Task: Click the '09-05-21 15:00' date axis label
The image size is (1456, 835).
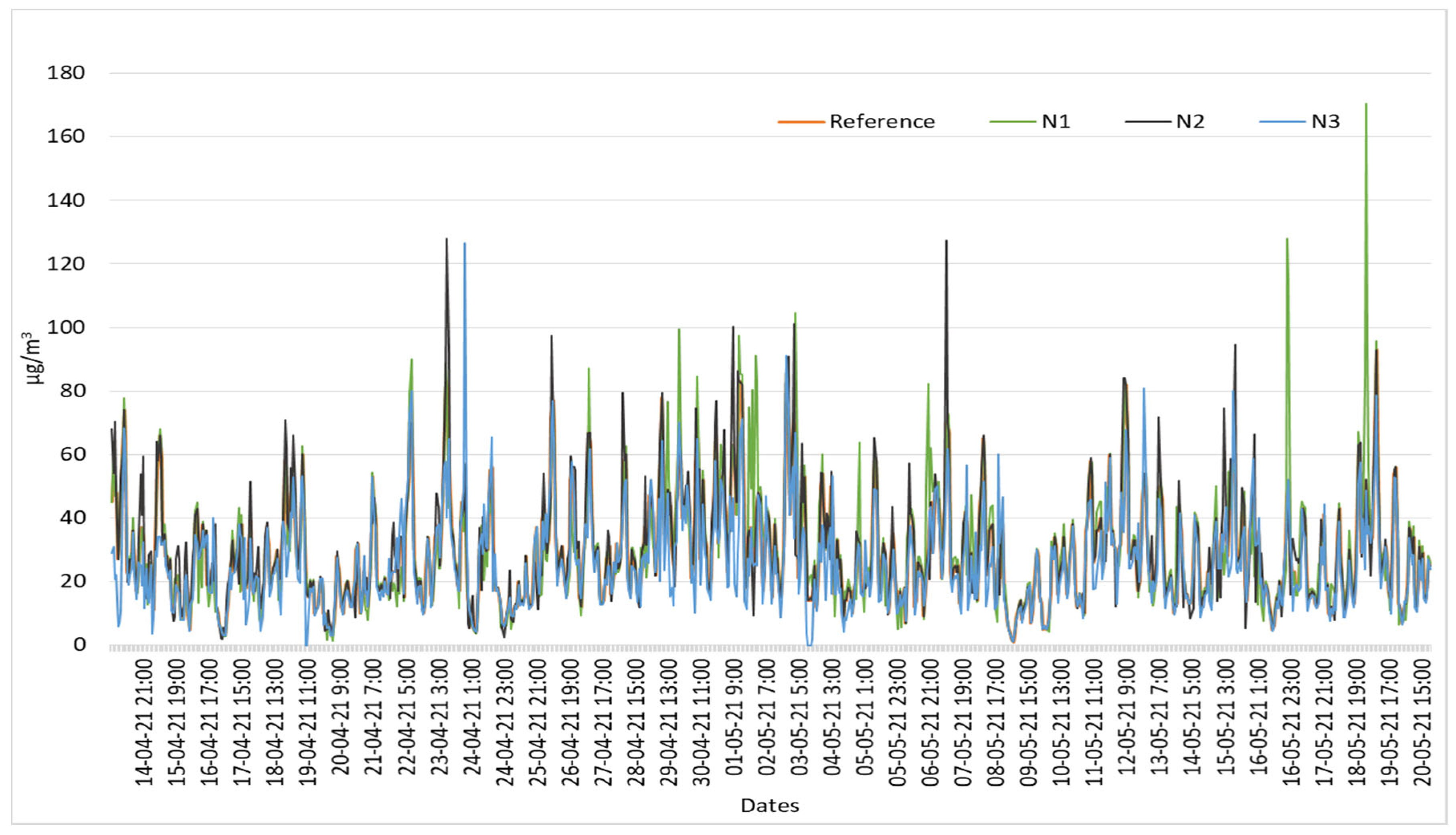Action: (1029, 722)
